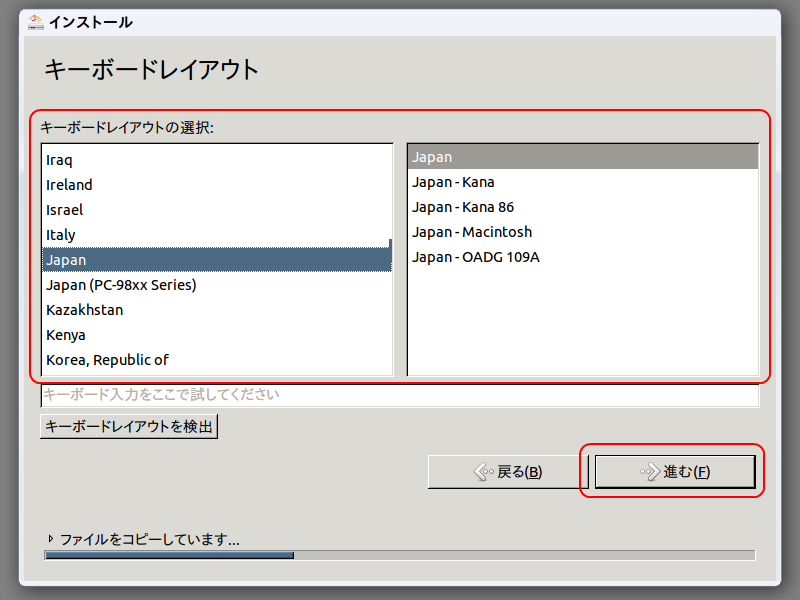Click the file copy progress bar

click(x=400, y=555)
